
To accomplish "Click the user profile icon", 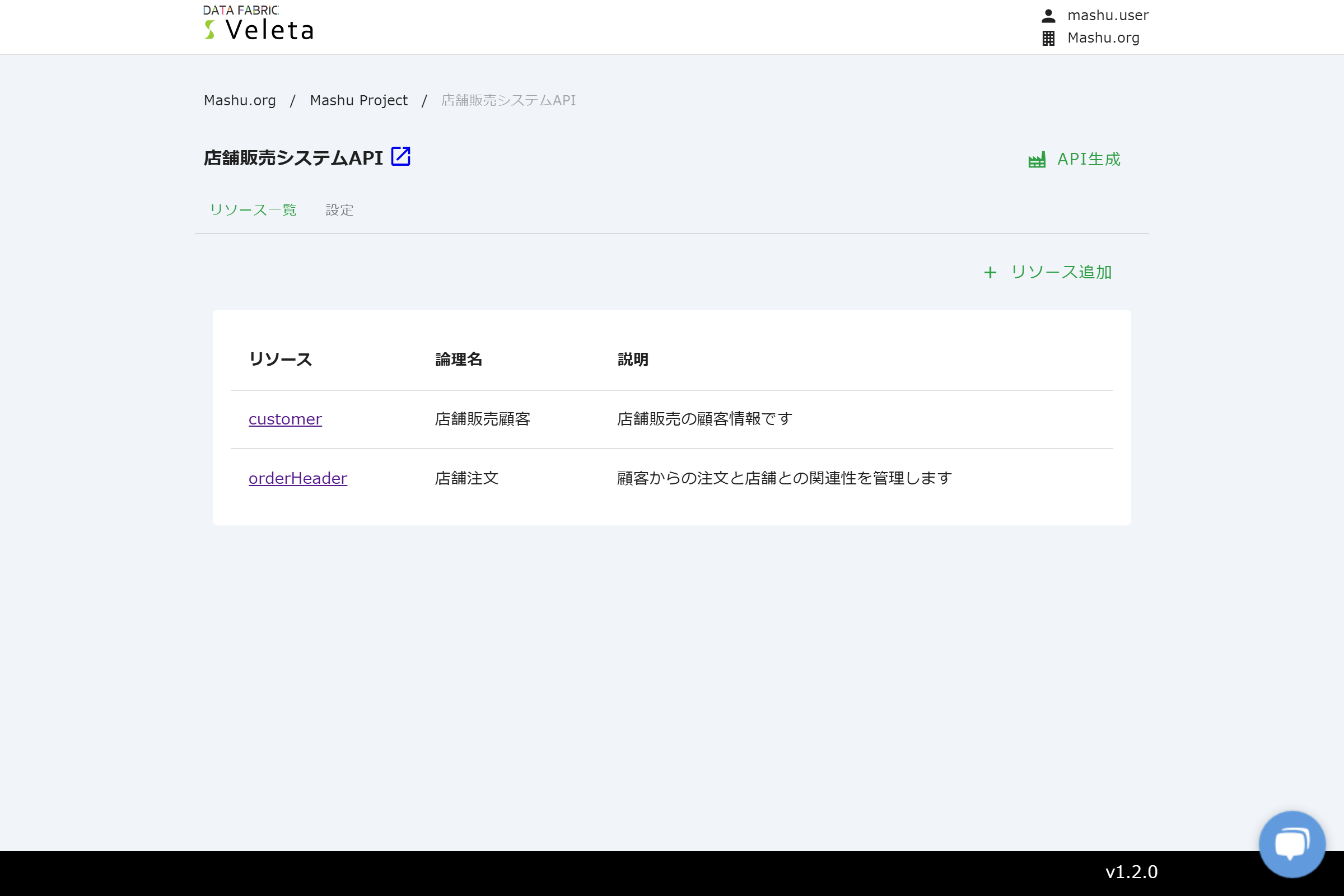I will pyautogui.click(x=1048, y=16).
